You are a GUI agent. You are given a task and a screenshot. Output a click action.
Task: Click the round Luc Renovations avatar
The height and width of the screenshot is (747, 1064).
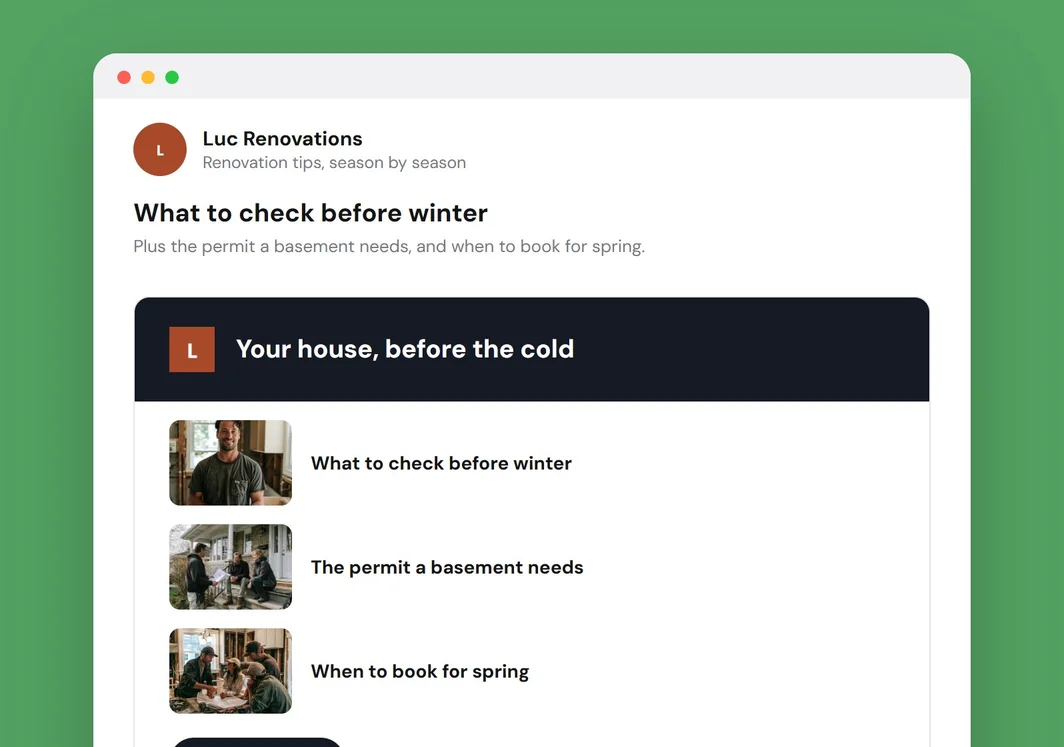click(159, 149)
